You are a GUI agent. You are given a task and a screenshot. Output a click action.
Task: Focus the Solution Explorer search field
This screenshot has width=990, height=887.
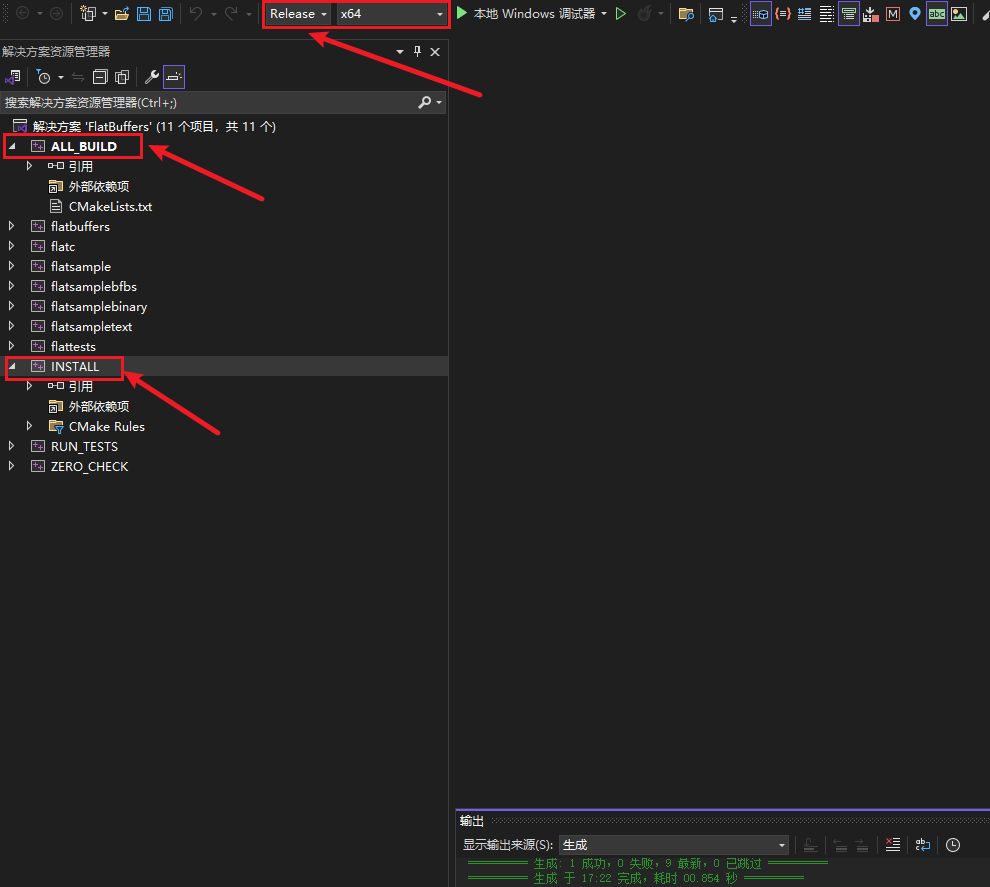pyautogui.click(x=208, y=102)
